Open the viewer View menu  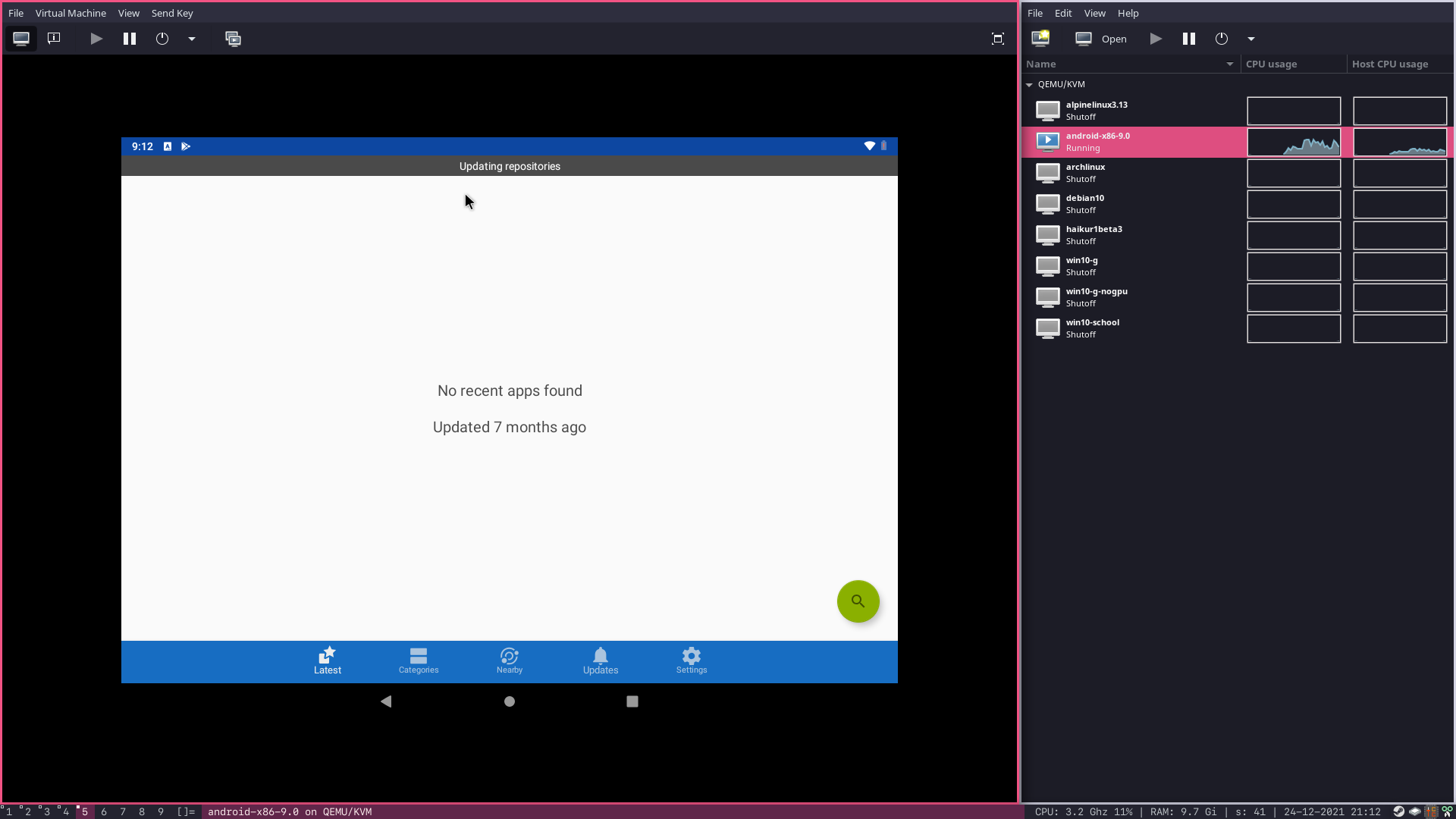[x=129, y=13]
